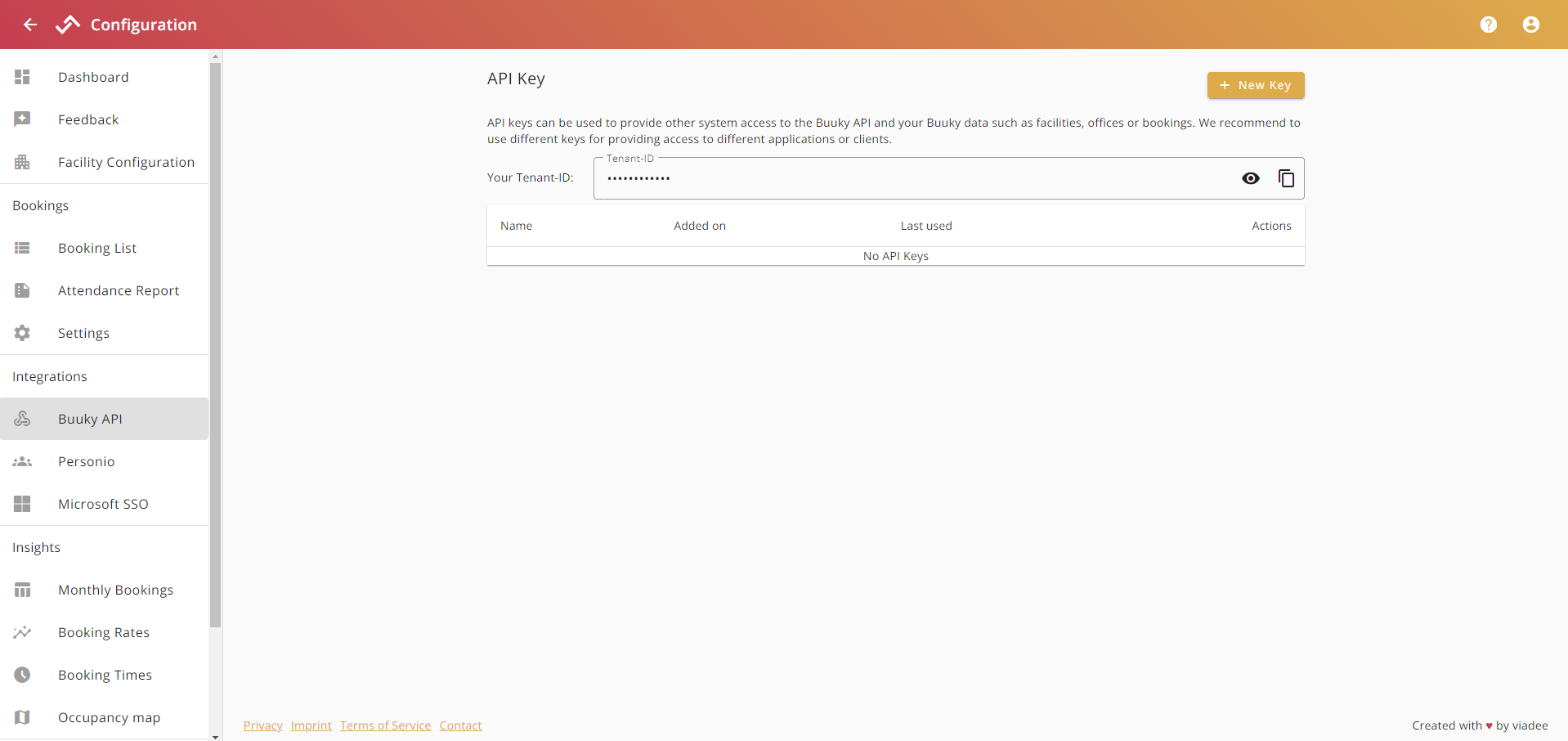Click the Insights section heading
Image resolution: width=1568 pixels, height=741 pixels.
(x=37, y=547)
